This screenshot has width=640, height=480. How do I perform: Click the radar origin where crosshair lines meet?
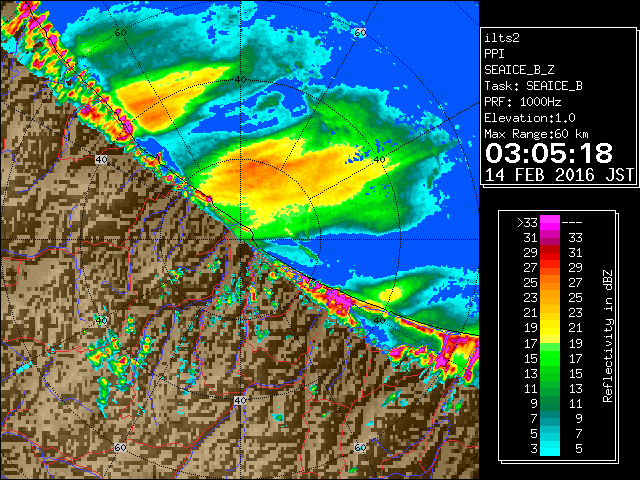coord(240,240)
